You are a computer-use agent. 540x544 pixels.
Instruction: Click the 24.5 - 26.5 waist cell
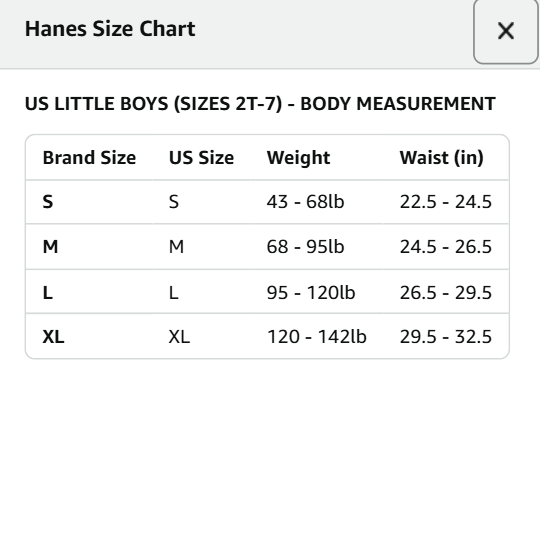446,247
